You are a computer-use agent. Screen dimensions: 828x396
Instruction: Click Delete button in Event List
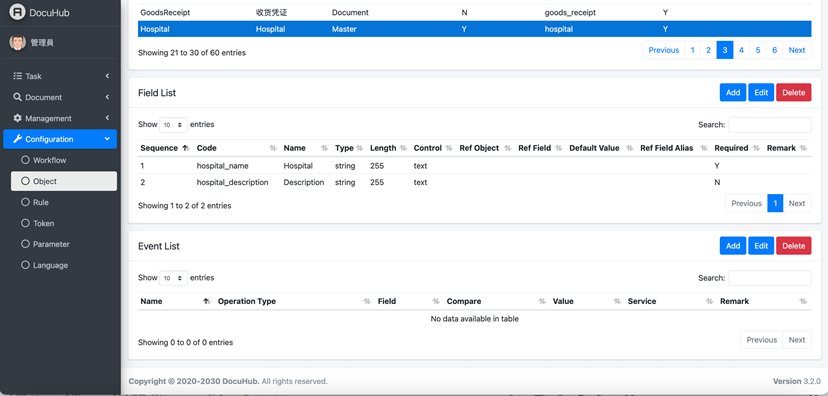point(794,246)
